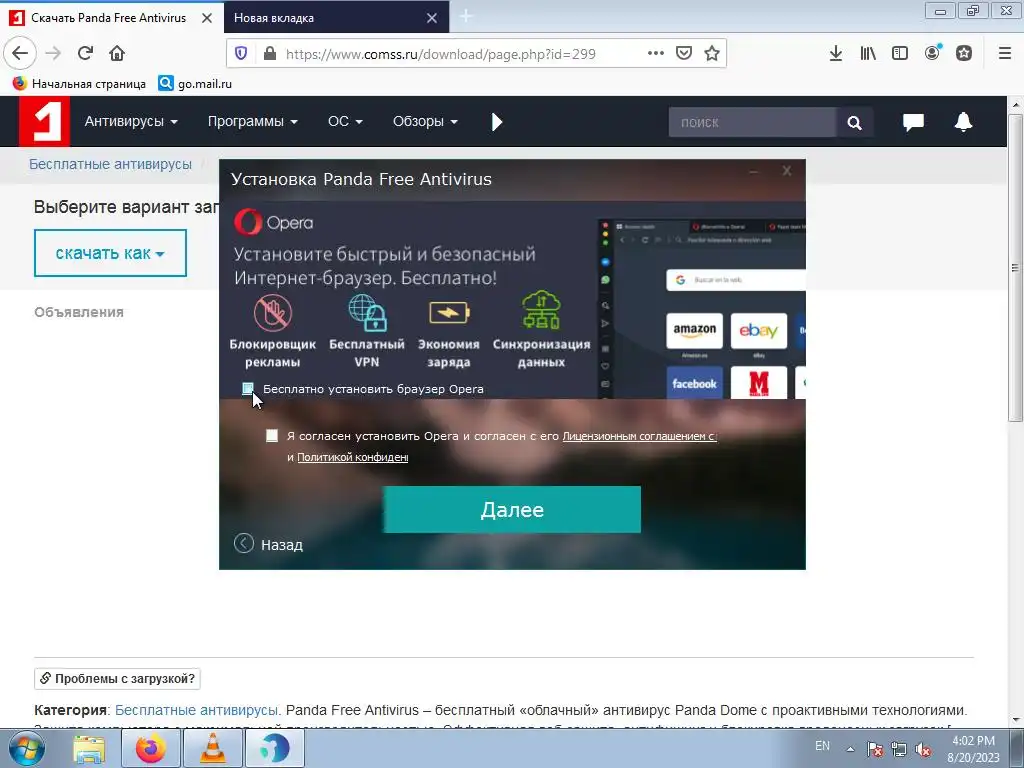The width and height of the screenshot is (1024, 768).
Task: Open the Firefox downloads panel
Action: (x=836, y=54)
